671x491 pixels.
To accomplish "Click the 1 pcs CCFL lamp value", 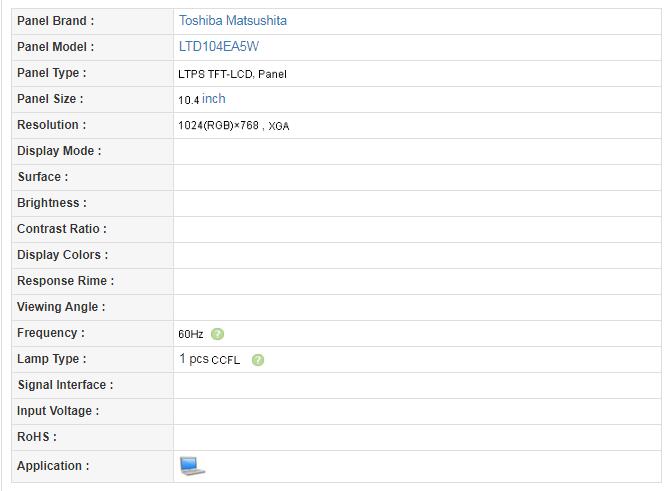I will tap(209, 359).
